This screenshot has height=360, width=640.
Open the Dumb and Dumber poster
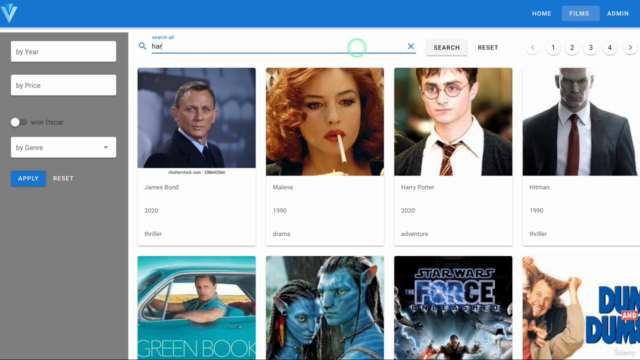pyautogui.click(x=581, y=308)
